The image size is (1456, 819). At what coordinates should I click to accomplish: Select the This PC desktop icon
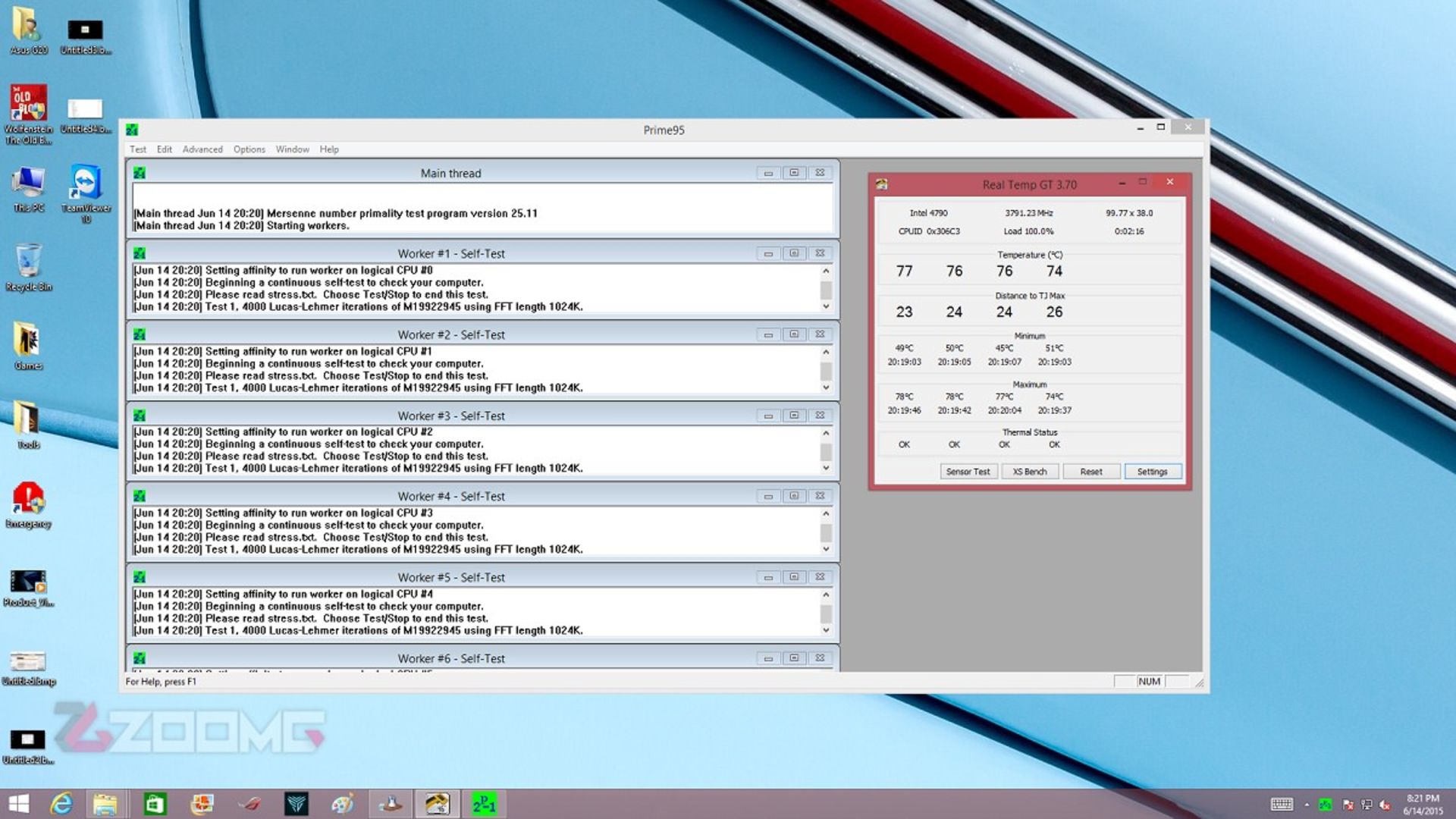click(x=28, y=189)
